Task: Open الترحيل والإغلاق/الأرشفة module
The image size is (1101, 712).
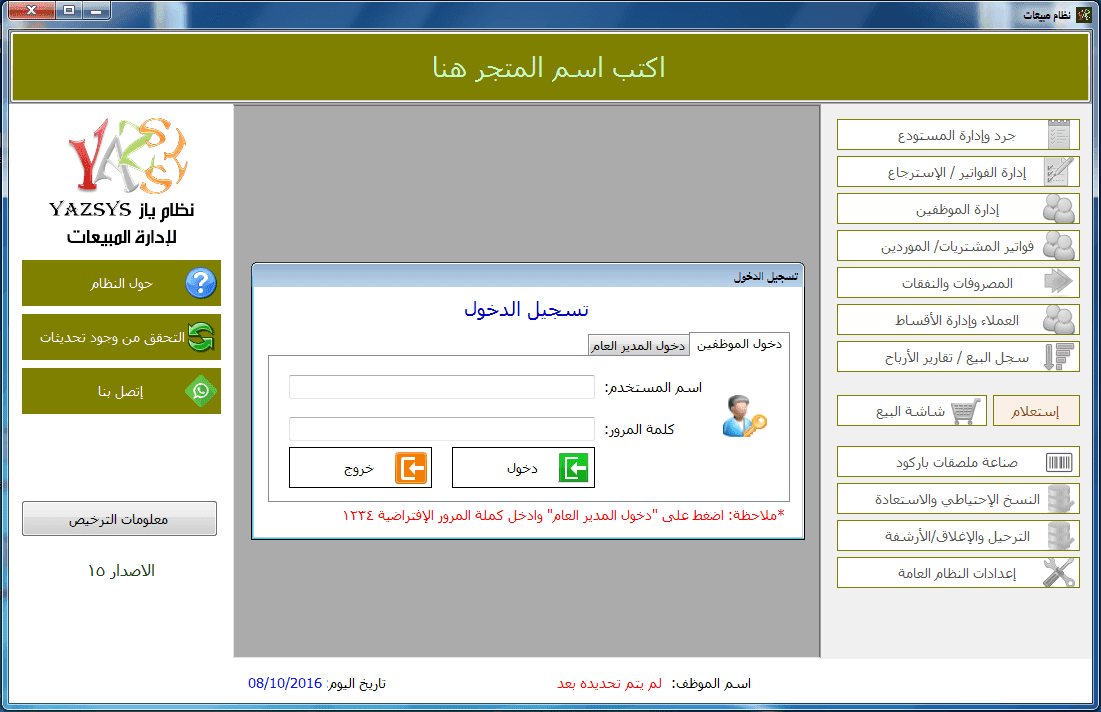Action: click(x=958, y=536)
